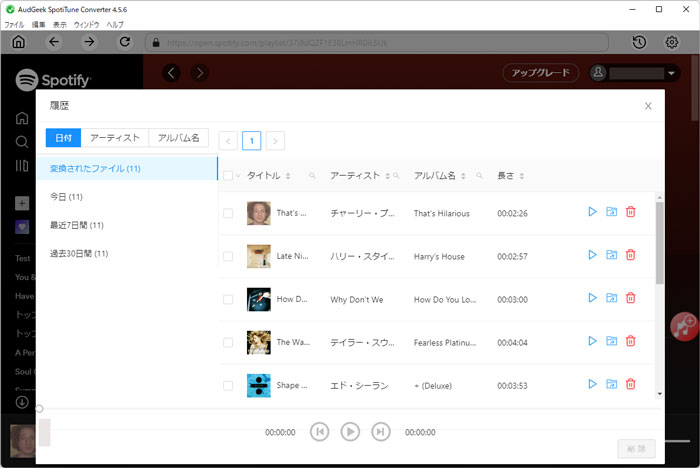This screenshot has width=700, height=468.
Task: Reload the current page
Action: point(125,42)
